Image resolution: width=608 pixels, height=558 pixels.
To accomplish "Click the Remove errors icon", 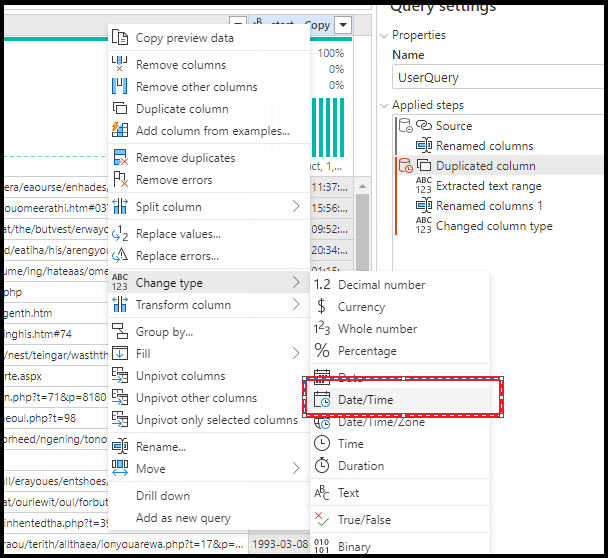I will (120, 180).
